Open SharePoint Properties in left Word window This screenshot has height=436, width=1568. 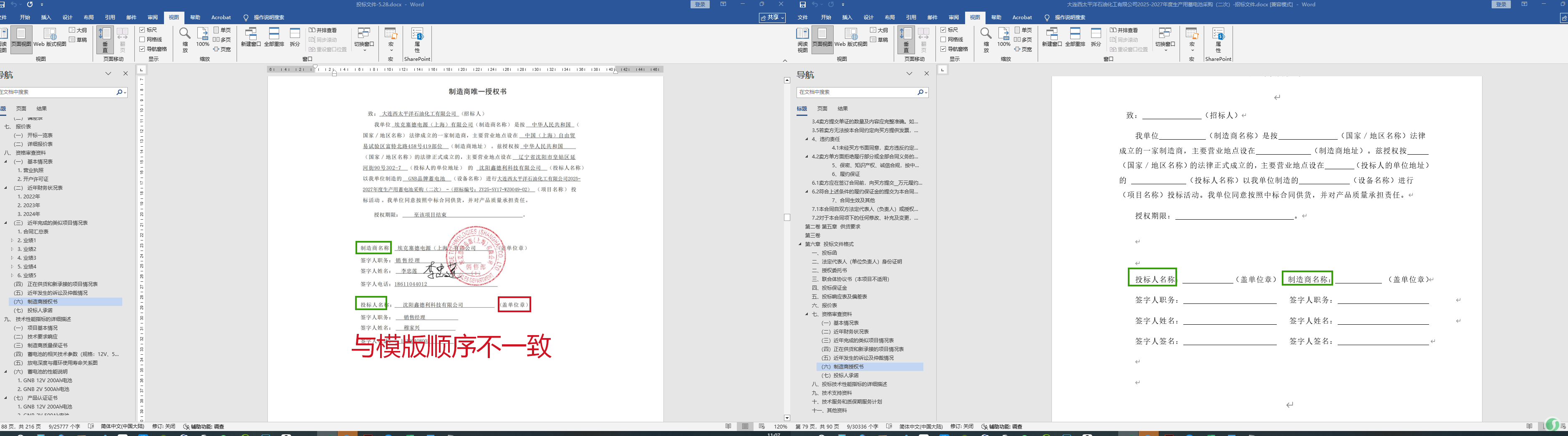pos(418,40)
